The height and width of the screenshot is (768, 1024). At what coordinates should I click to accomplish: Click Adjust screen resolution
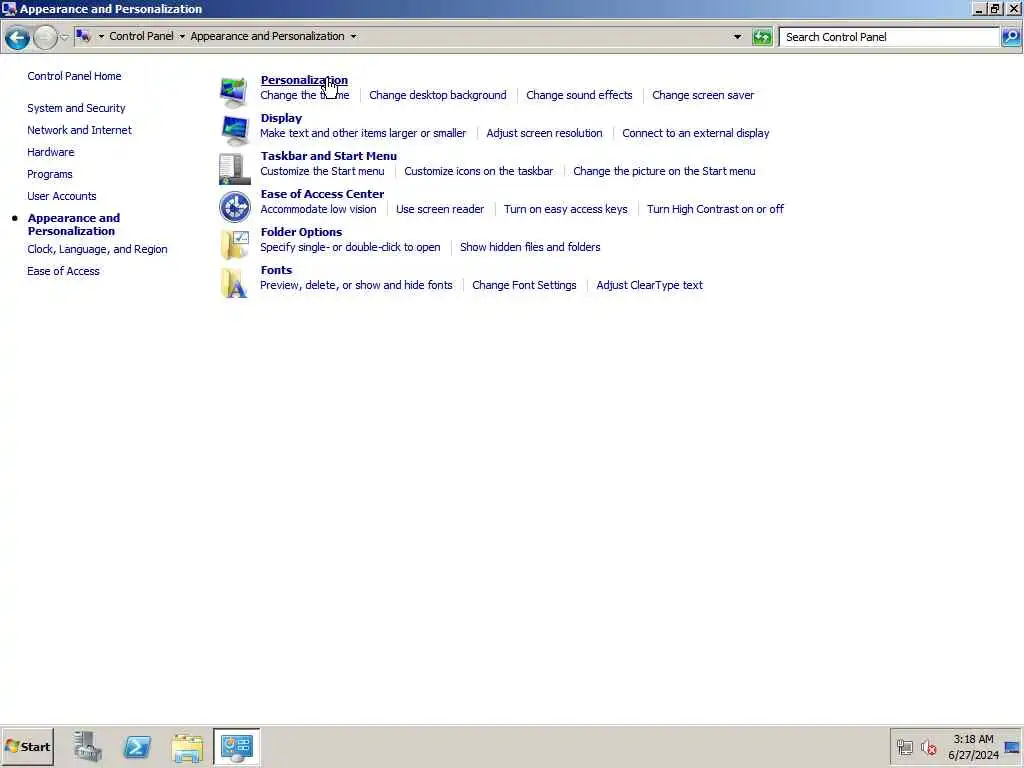point(544,133)
